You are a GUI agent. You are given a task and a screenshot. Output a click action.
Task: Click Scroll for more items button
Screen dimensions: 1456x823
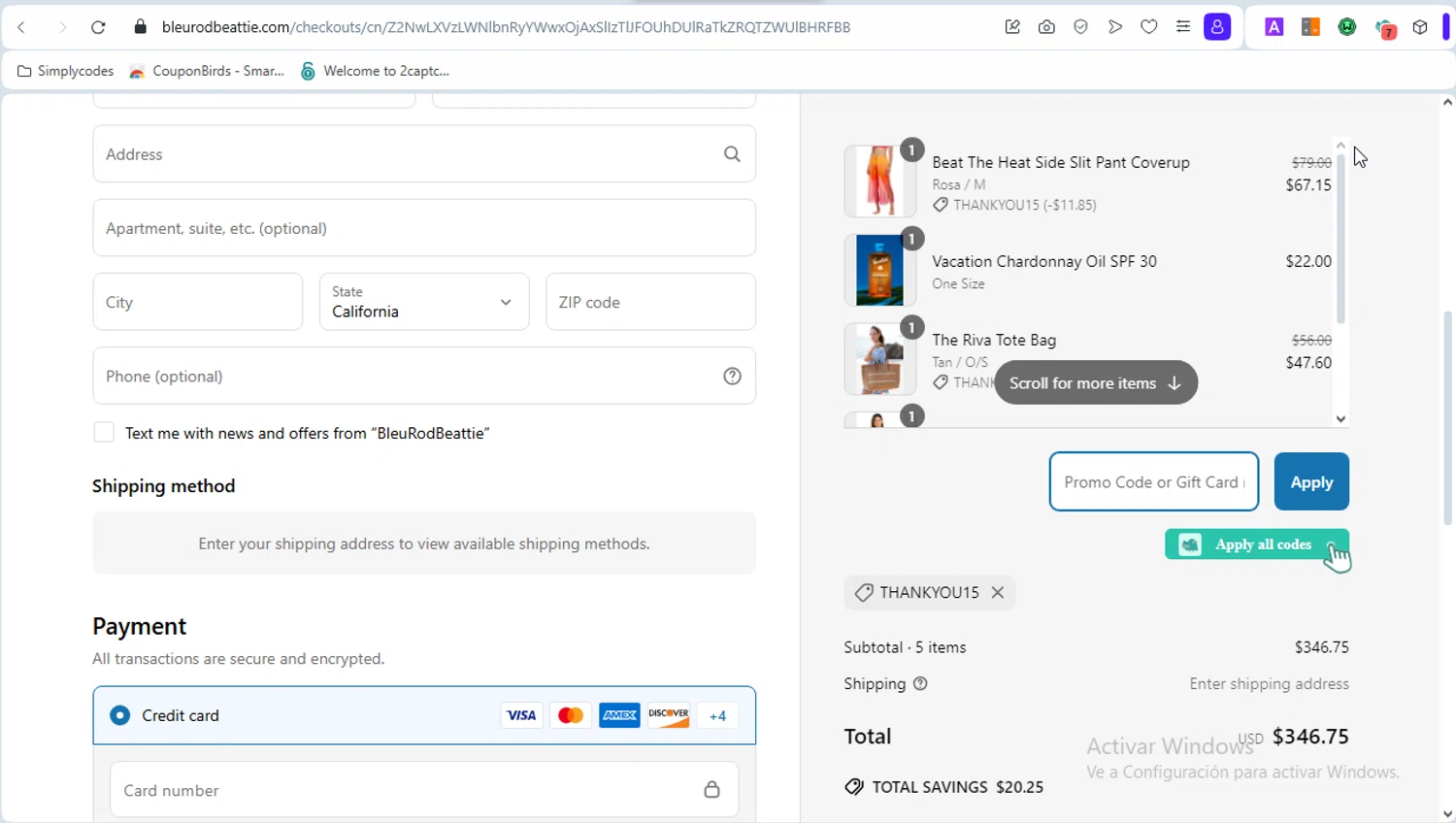coord(1096,382)
